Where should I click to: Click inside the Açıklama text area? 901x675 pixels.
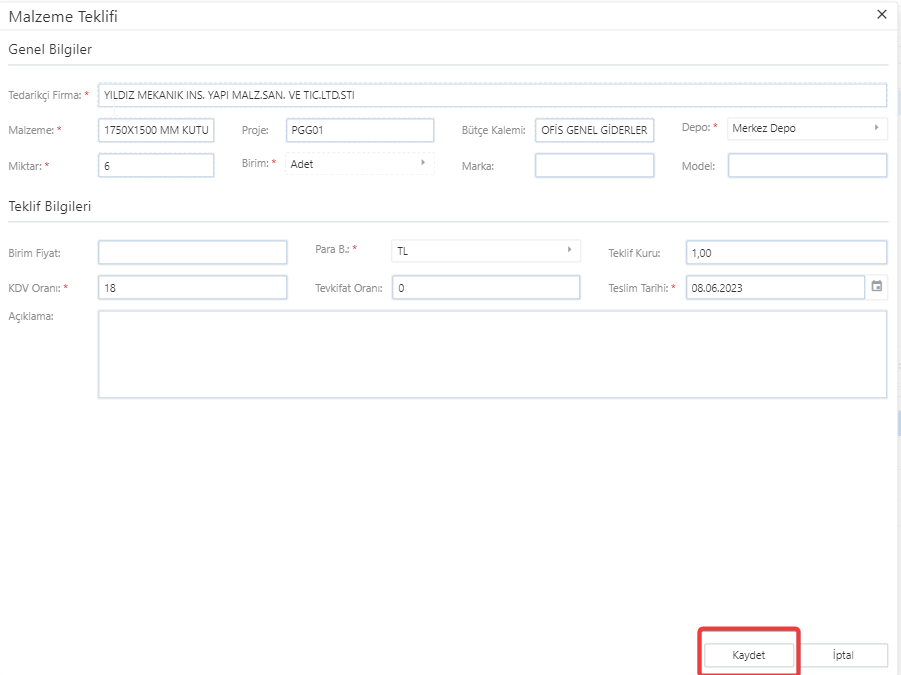[492, 354]
